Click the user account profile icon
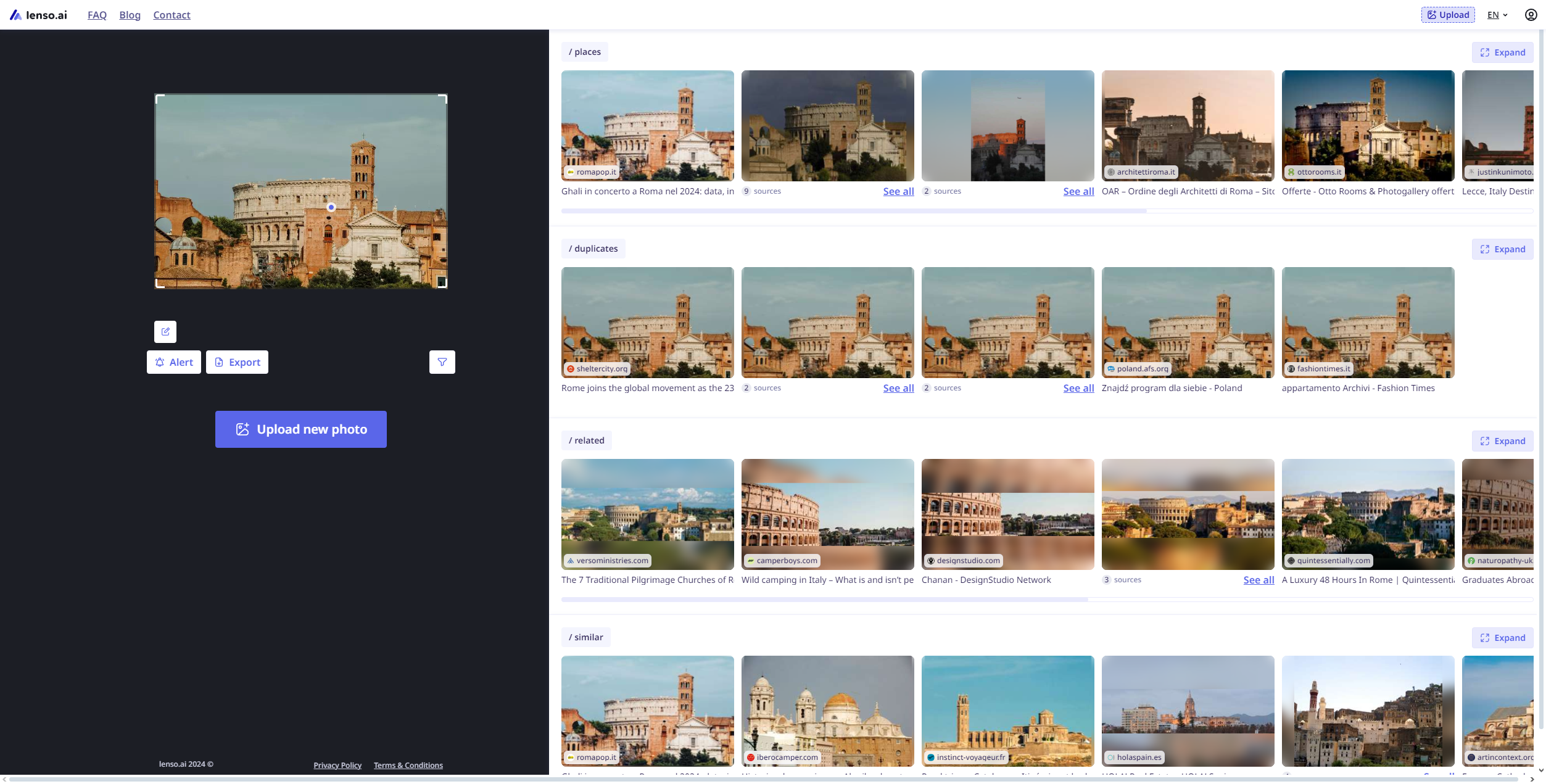Image resolution: width=1546 pixels, height=784 pixels. [x=1531, y=15]
